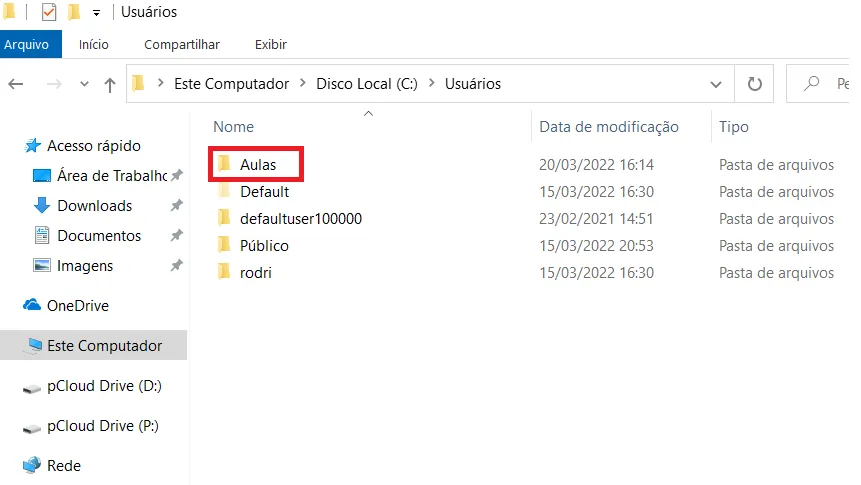The width and height of the screenshot is (861, 485).
Task: Click the rodri folder icon
Action: (224, 272)
